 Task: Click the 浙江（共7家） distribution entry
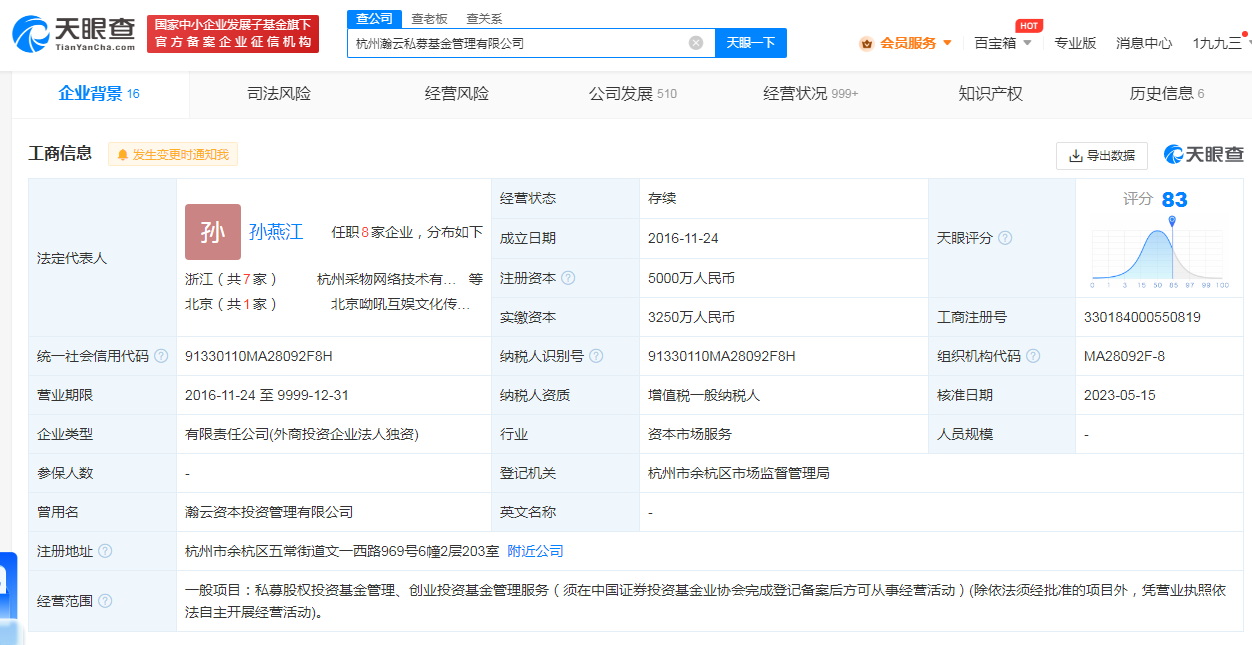pos(232,279)
